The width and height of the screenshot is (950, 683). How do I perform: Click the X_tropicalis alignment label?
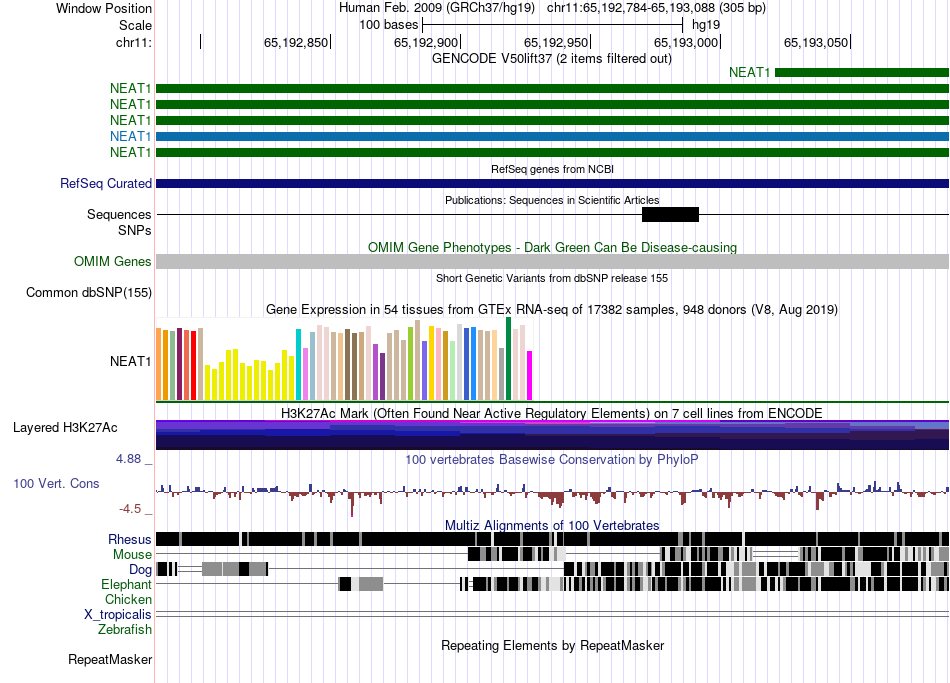118,615
